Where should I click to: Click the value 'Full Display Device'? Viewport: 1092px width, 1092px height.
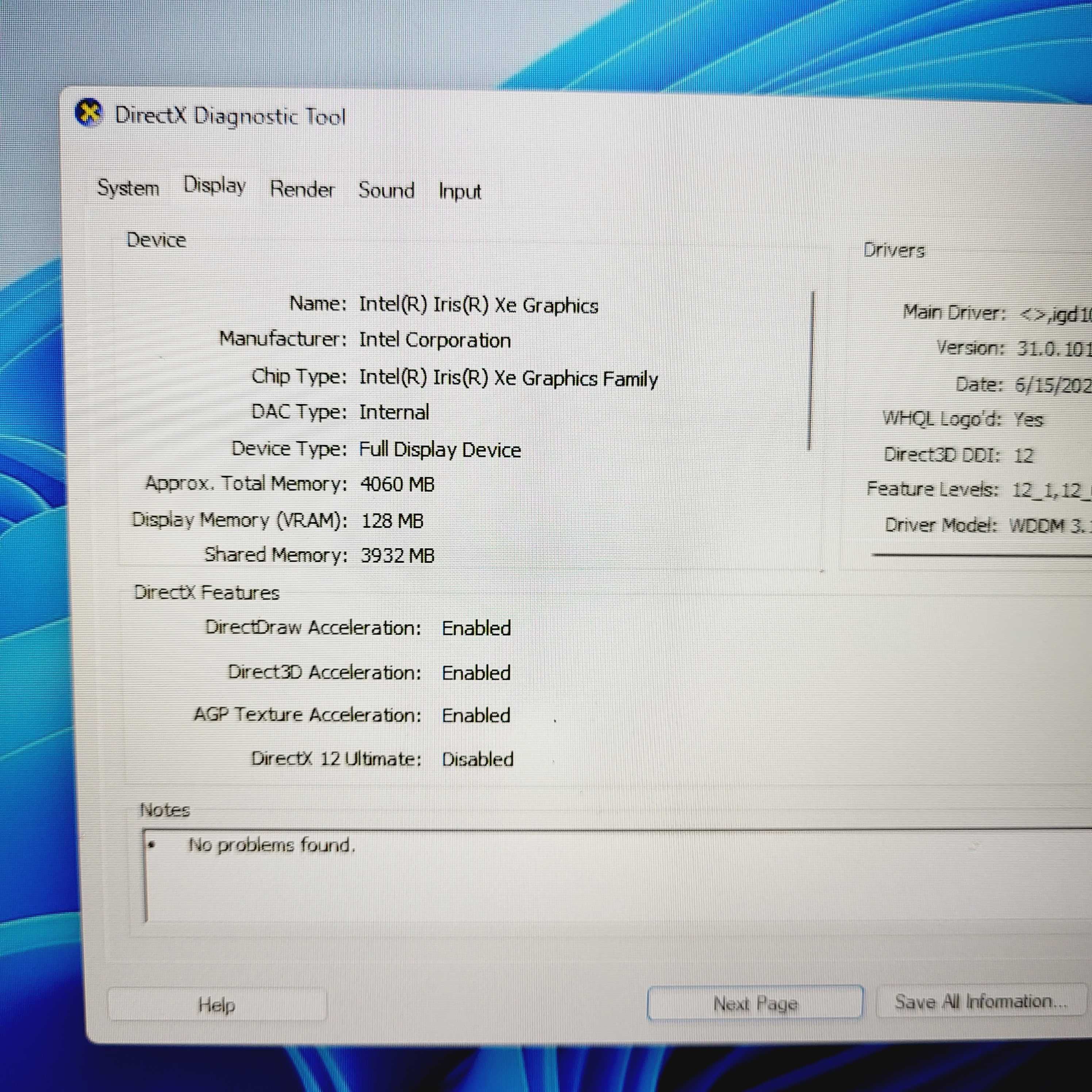[x=440, y=450]
